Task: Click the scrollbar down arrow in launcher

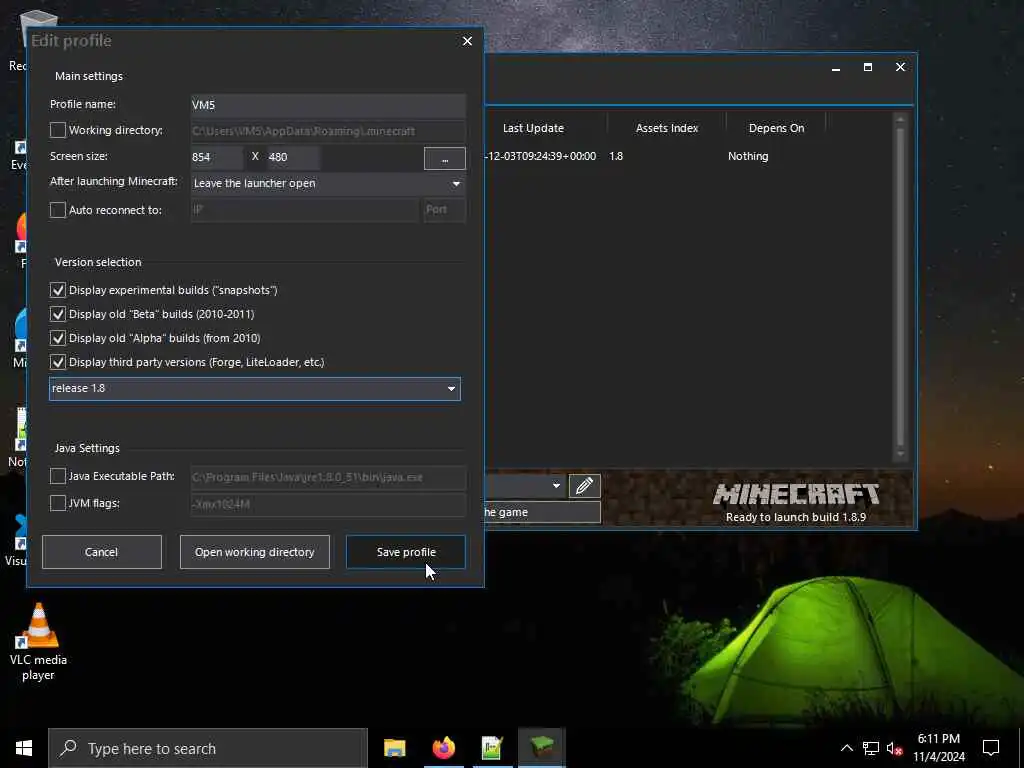Action: click(901, 454)
